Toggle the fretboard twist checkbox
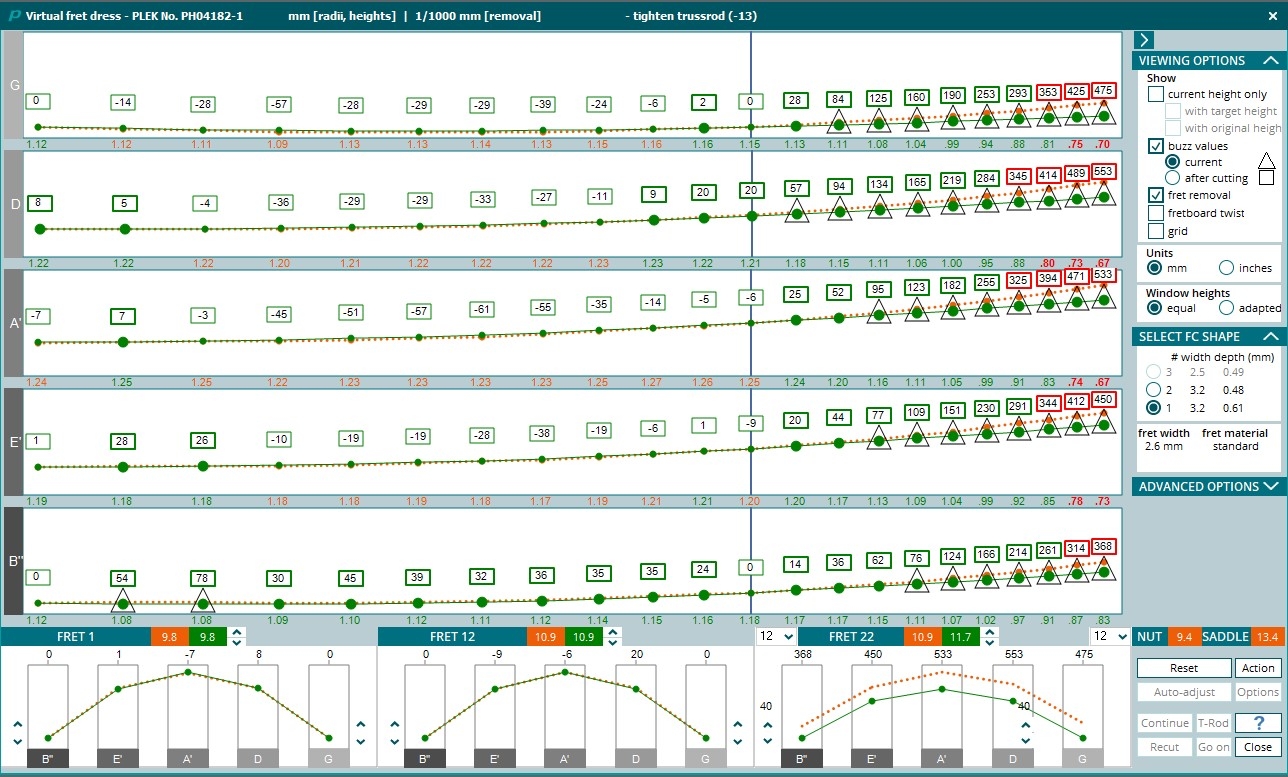This screenshot has width=1288, height=777. pyautogui.click(x=1156, y=213)
